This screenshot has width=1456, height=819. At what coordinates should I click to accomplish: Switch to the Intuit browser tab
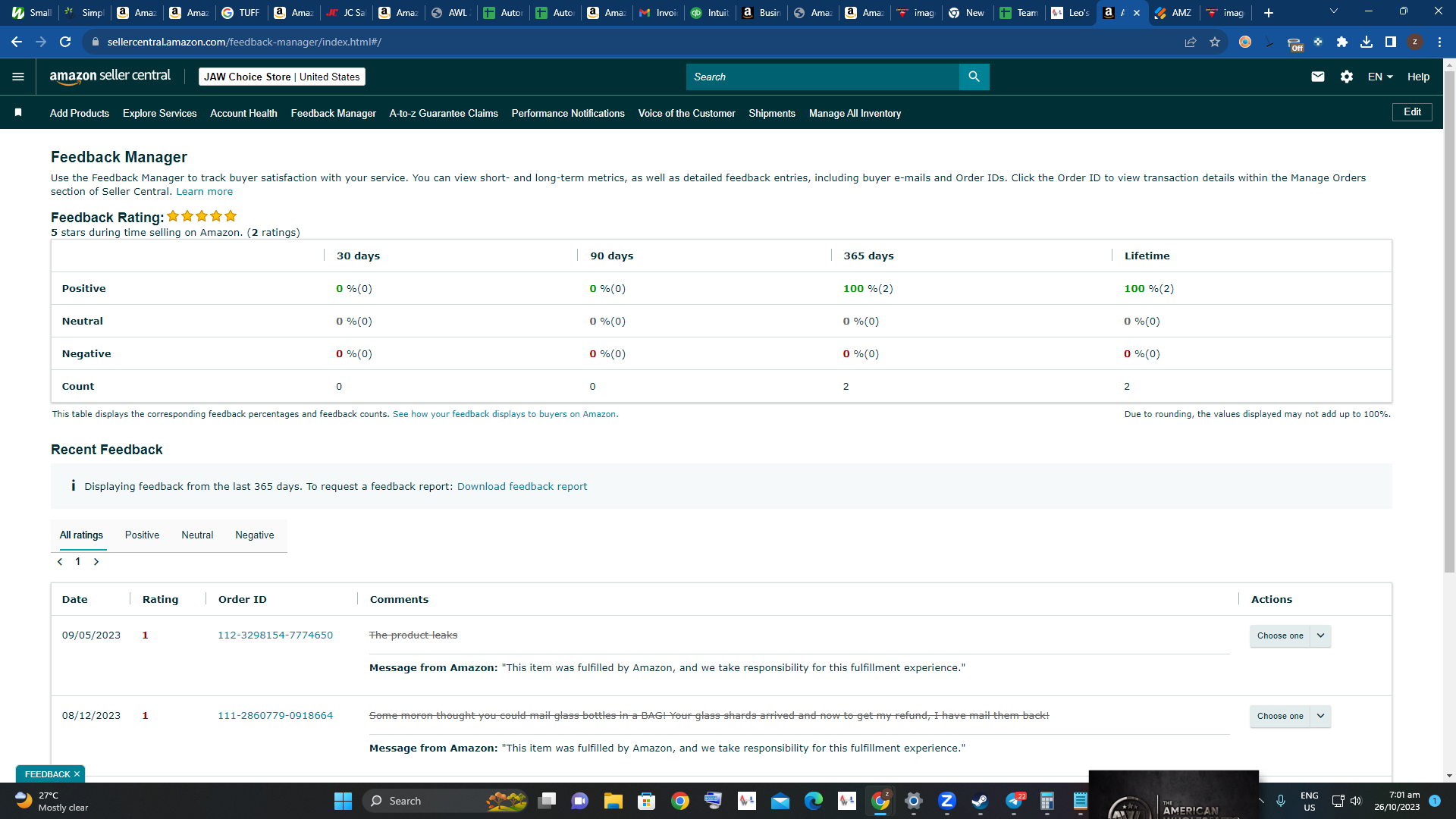point(711,13)
